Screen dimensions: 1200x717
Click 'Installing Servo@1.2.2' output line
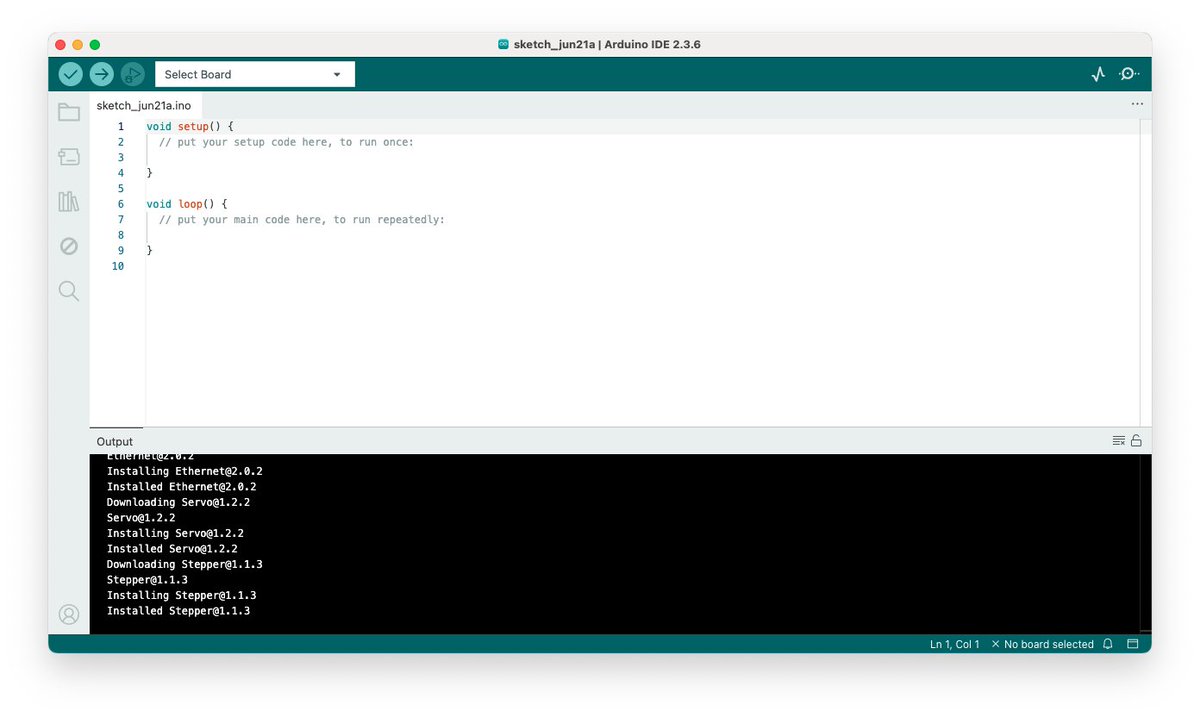click(176, 533)
